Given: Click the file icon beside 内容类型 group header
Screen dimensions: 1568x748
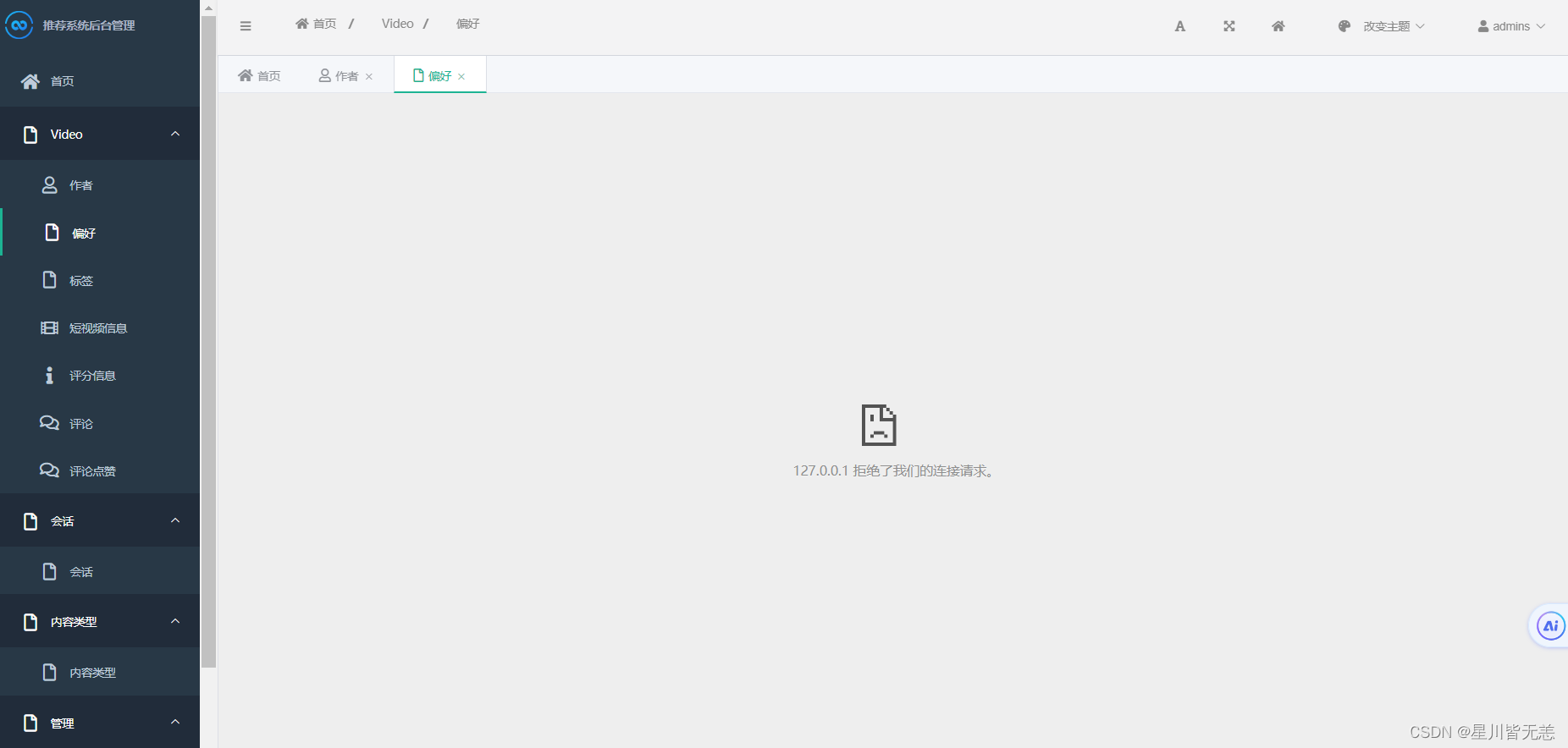Looking at the screenshot, I should tap(30, 622).
